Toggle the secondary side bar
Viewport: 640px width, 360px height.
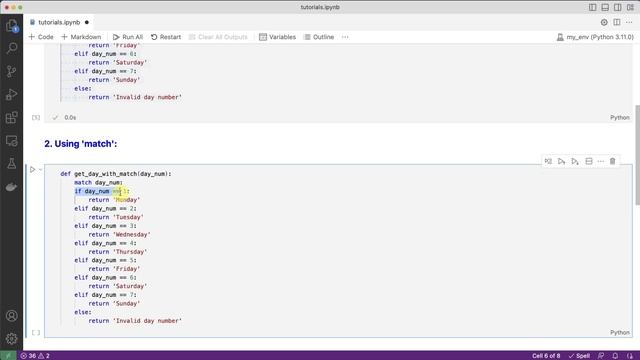[x=618, y=7]
